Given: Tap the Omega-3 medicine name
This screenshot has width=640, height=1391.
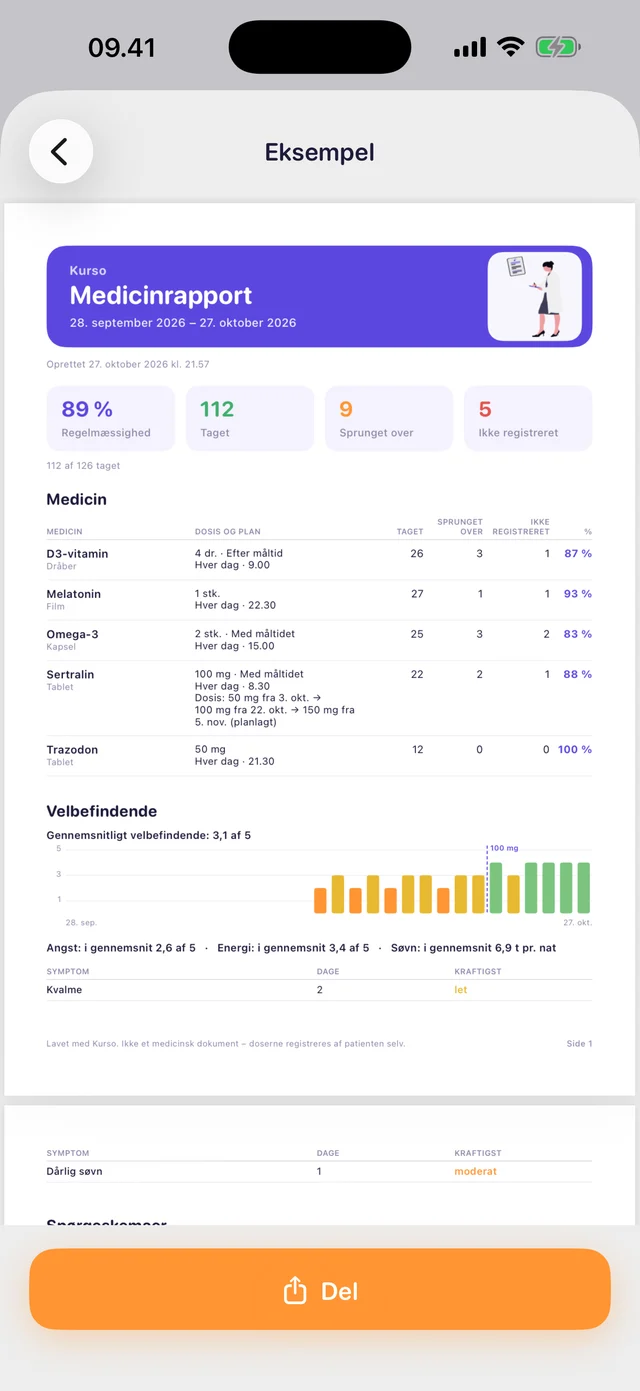Looking at the screenshot, I should point(72,634).
